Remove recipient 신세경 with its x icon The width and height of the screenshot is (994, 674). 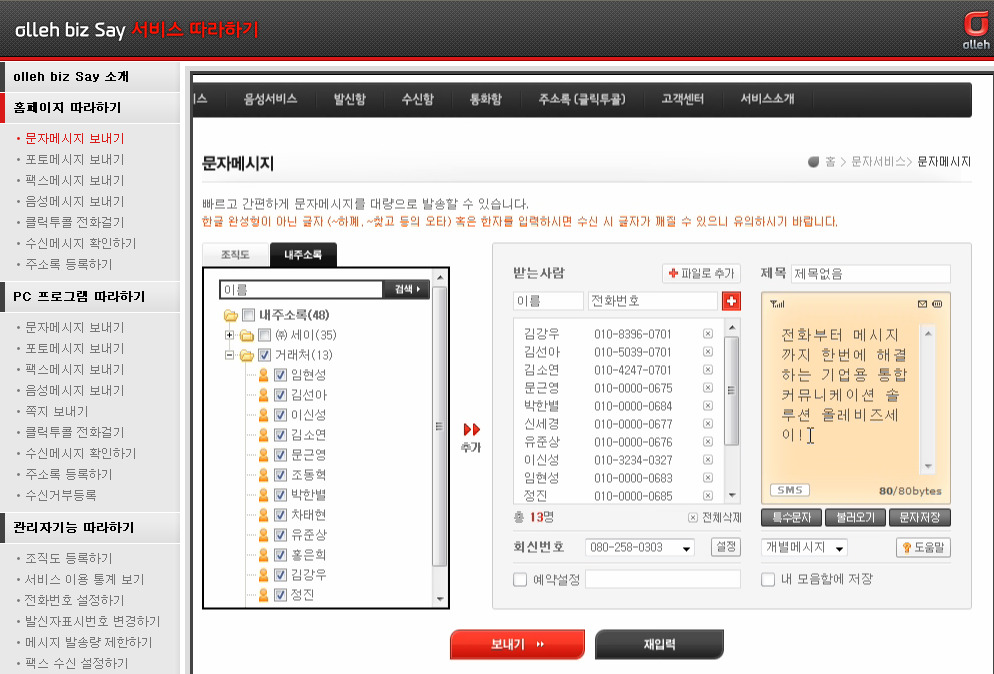[x=708, y=424]
